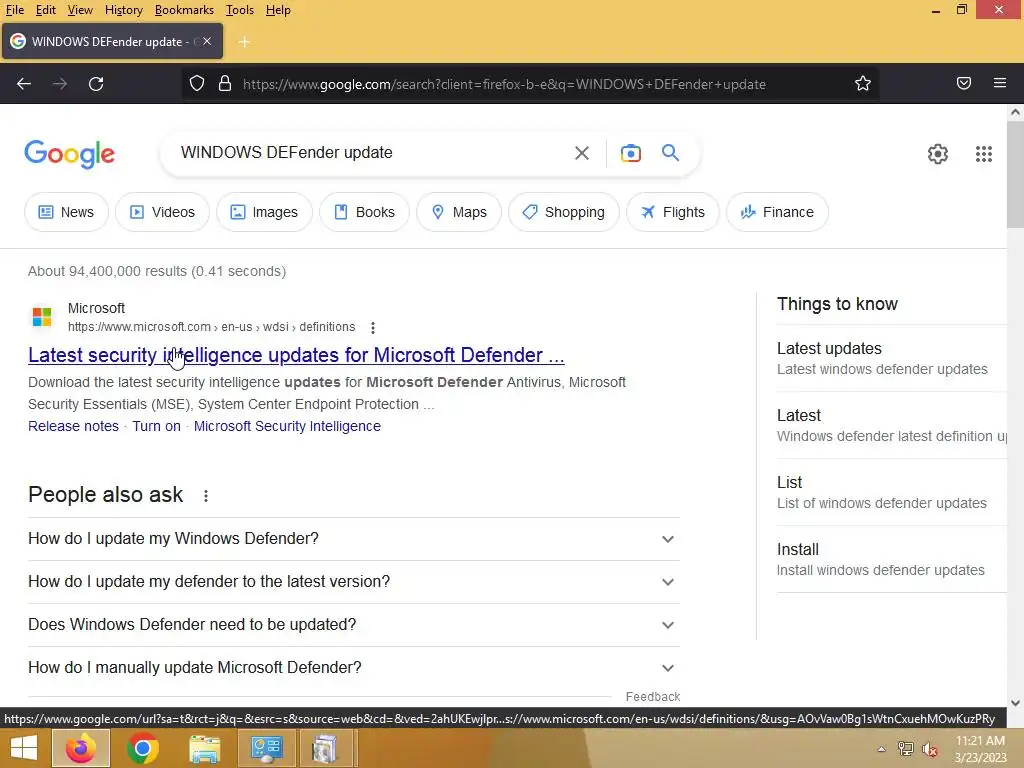
Task: Expand 'How do I update my Windows Defender?'
Action: pos(354,539)
